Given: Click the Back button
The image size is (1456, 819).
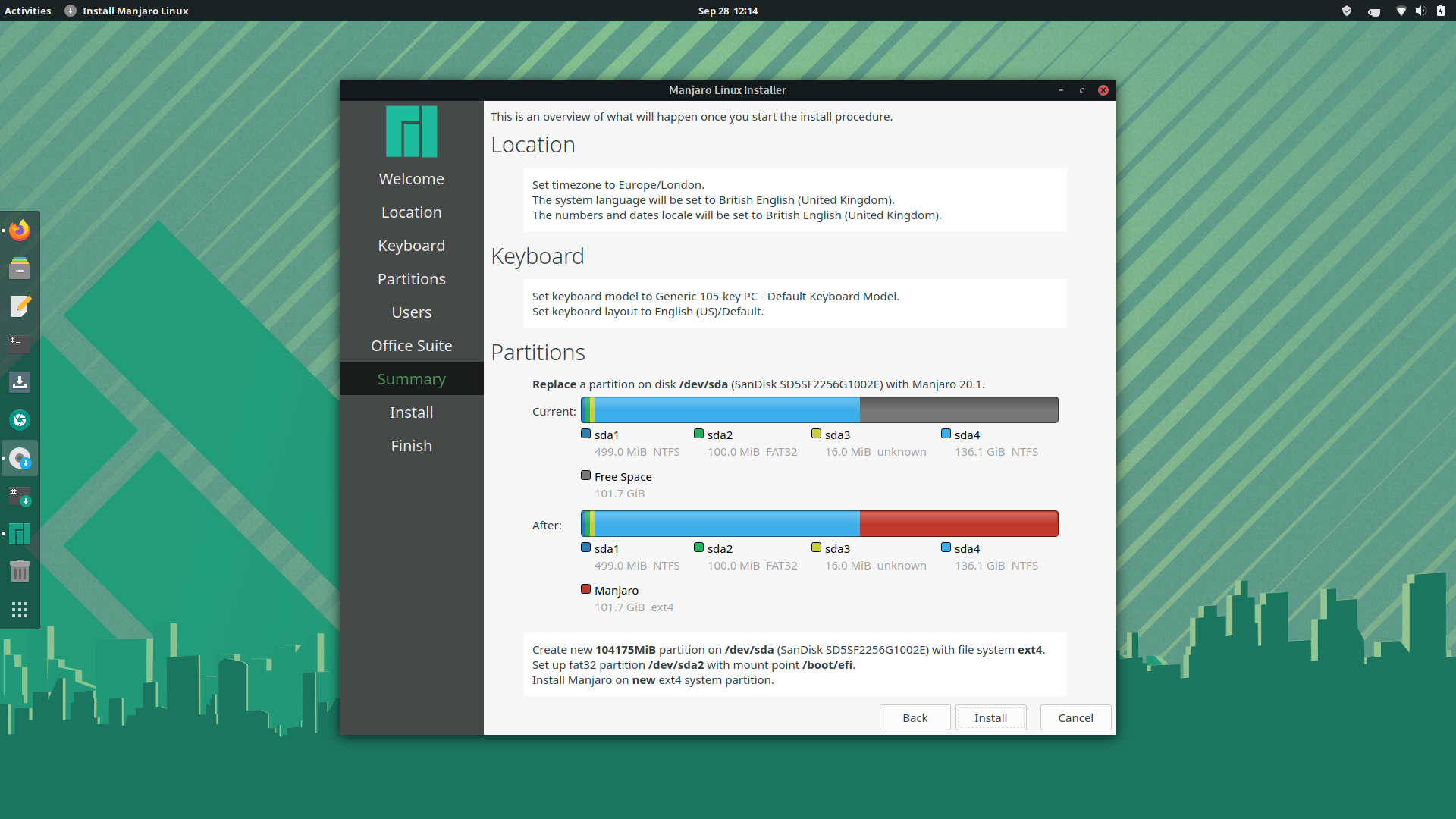Looking at the screenshot, I should (915, 717).
